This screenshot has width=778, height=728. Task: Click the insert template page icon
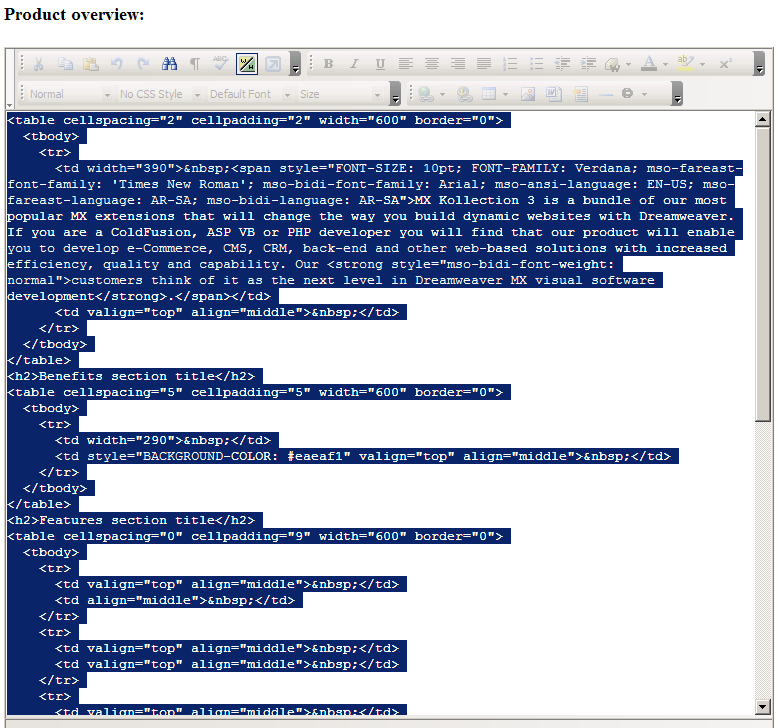[580, 94]
